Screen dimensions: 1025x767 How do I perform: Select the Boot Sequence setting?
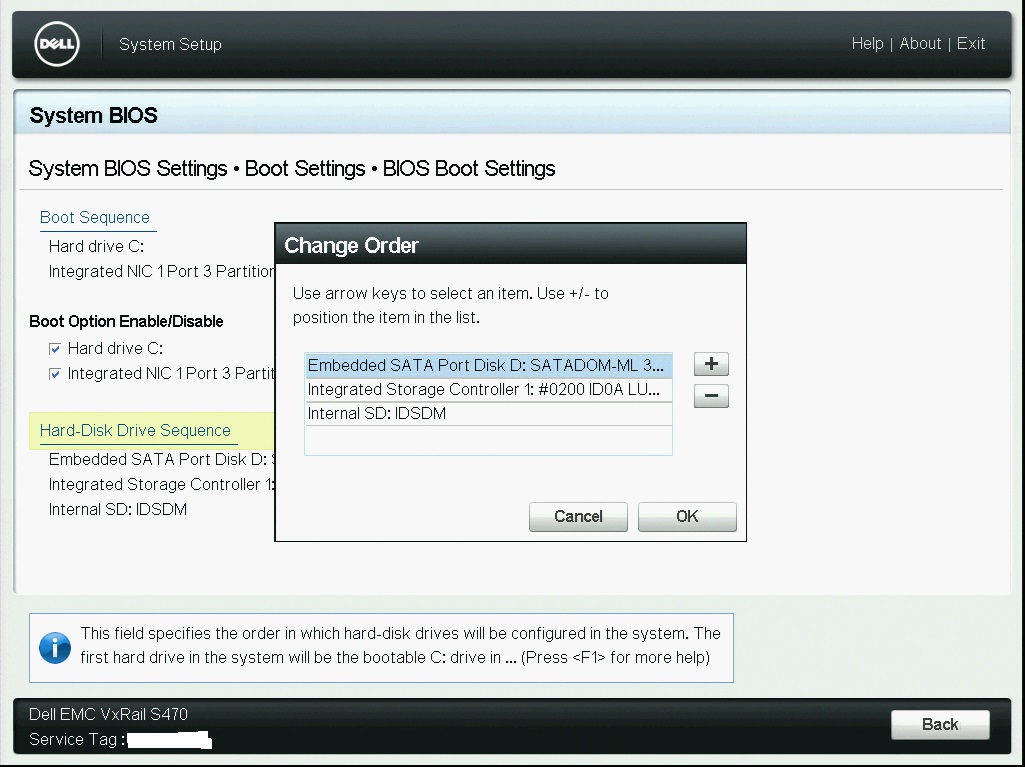pyautogui.click(x=97, y=217)
